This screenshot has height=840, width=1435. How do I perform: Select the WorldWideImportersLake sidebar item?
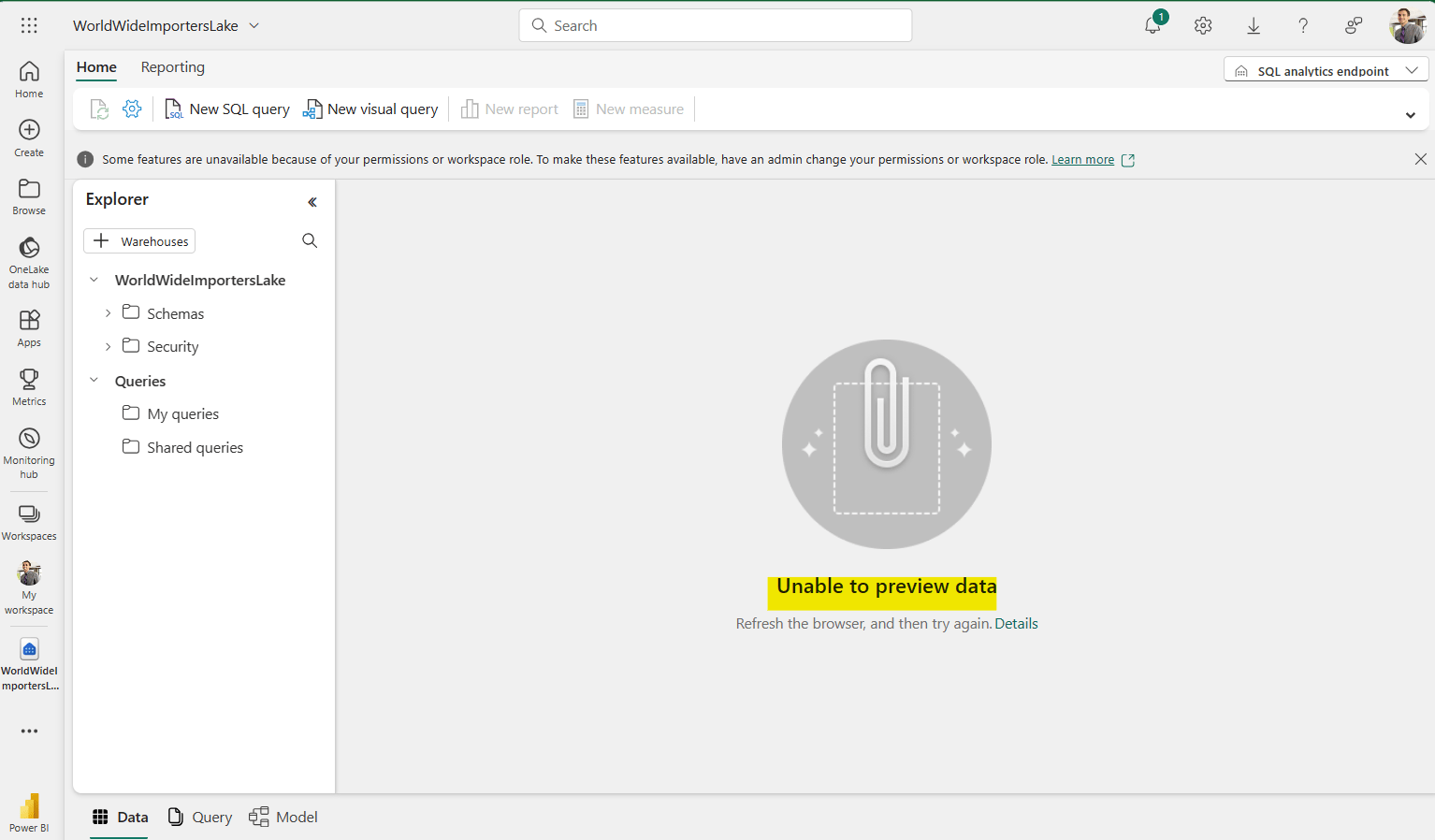point(29,665)
